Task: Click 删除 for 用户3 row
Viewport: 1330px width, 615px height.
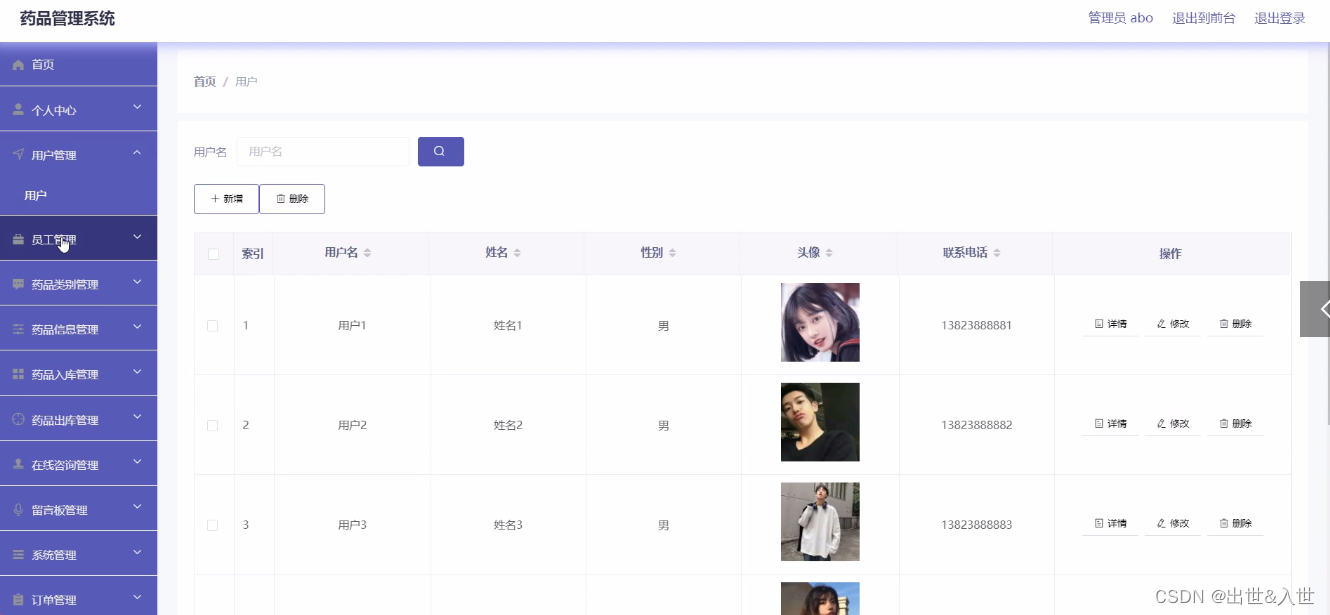Action: point(1235,524)
